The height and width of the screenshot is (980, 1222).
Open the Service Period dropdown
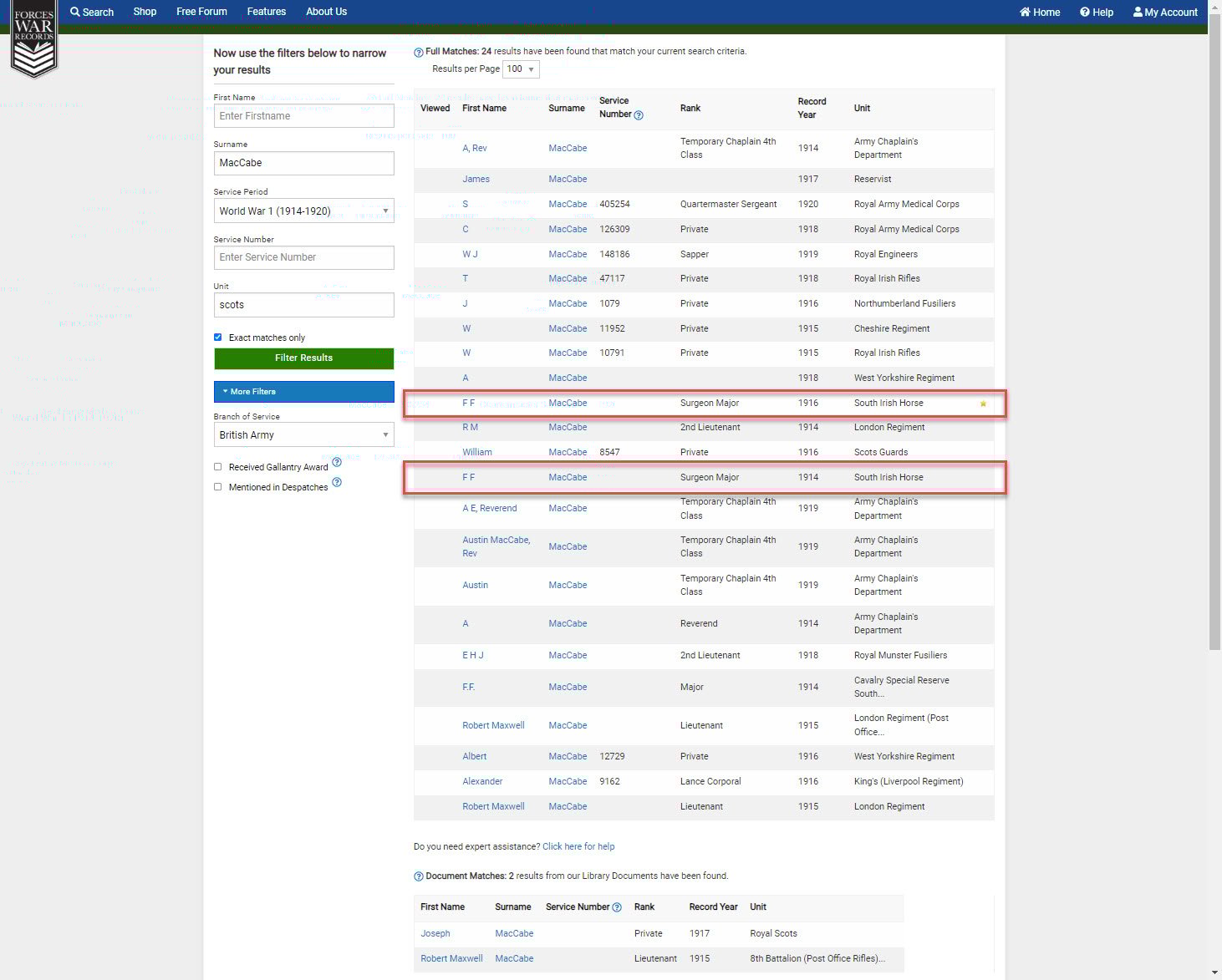point(303,211)
